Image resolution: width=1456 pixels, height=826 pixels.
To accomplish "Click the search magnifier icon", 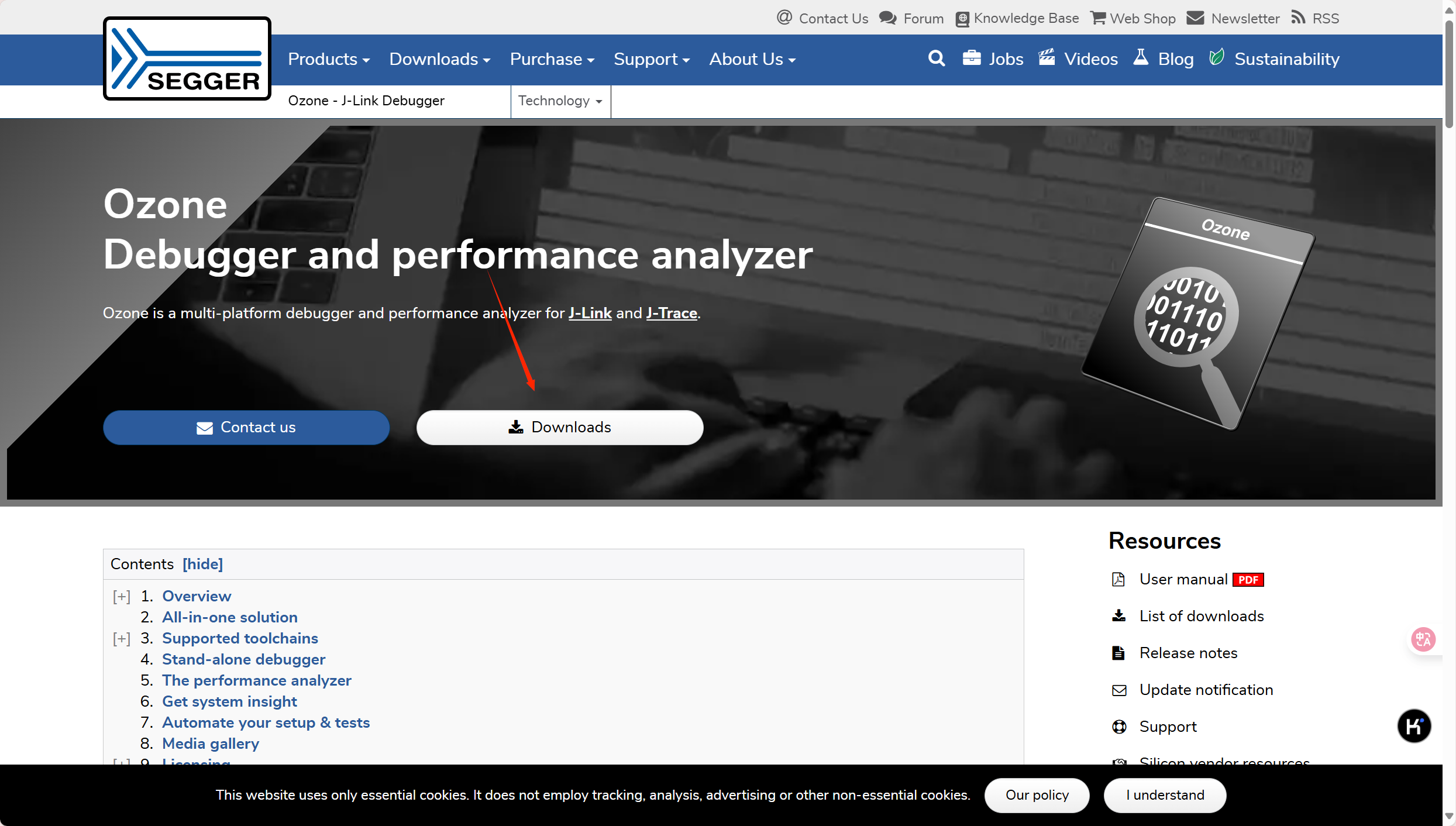I will [936, 59].
